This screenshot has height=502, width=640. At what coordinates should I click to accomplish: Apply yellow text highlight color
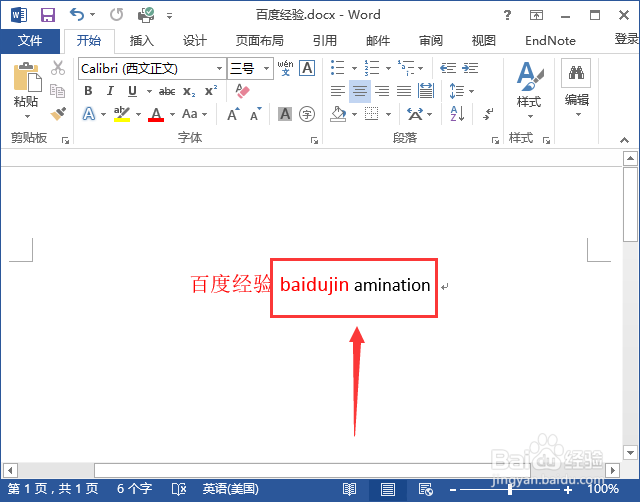[x=122, y=114]
